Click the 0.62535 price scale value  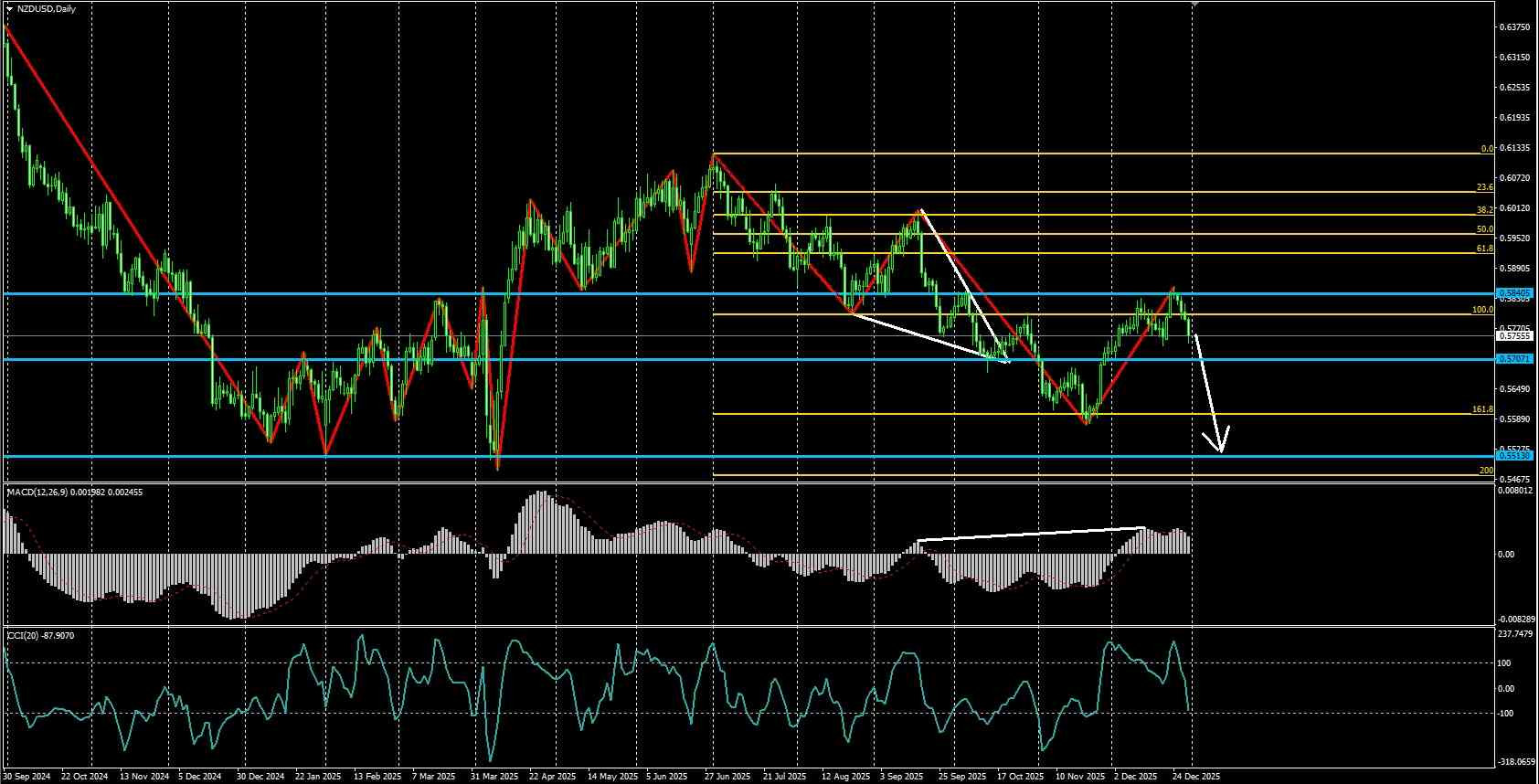(x=1514, y=88)
